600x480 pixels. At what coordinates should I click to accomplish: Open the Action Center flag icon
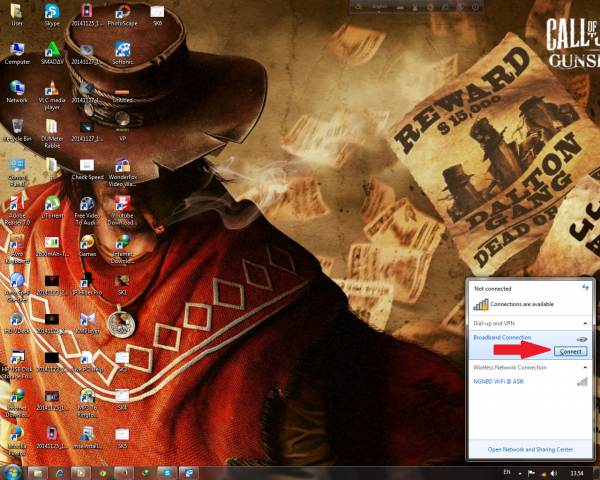[x=531, y=473]
